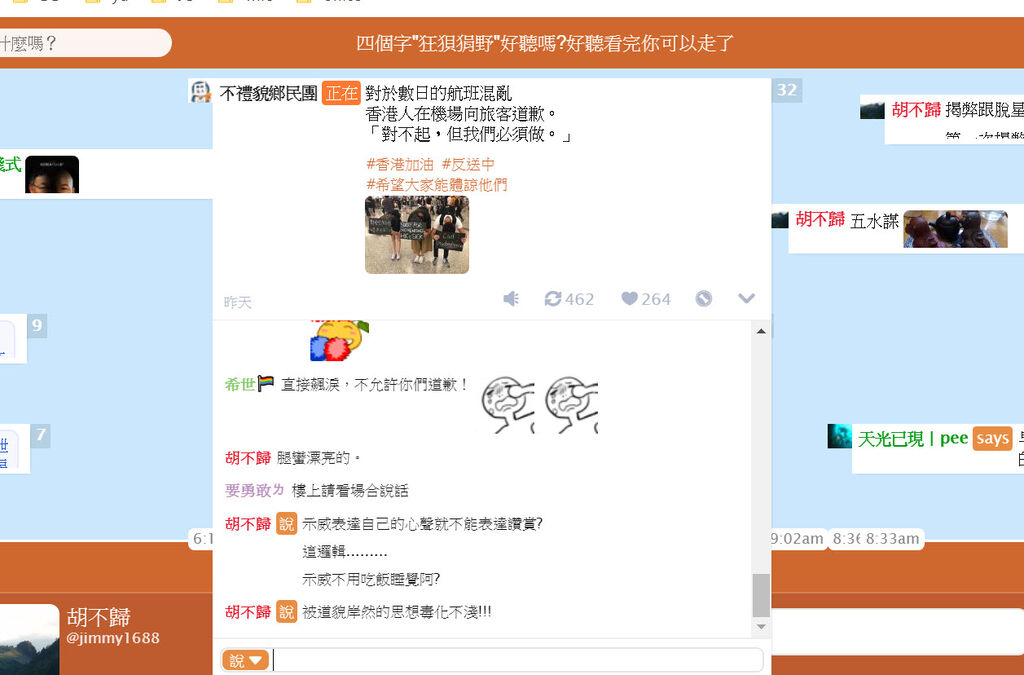Open 胡不歸 profile beside 被道貌岸然的思想毒化不淺

pos(248,612)
